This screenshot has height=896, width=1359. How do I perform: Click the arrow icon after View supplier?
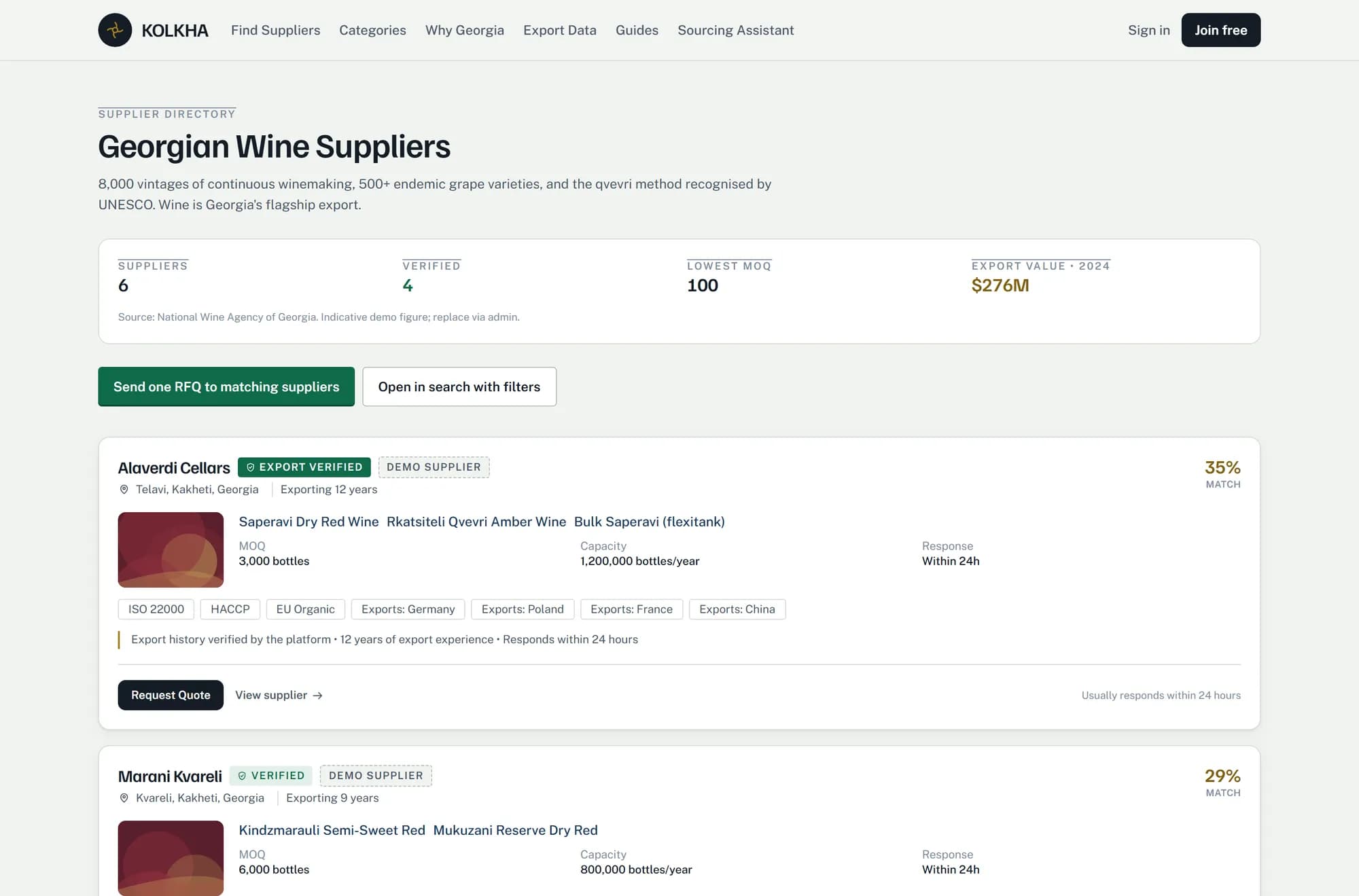tap(317, 696)
